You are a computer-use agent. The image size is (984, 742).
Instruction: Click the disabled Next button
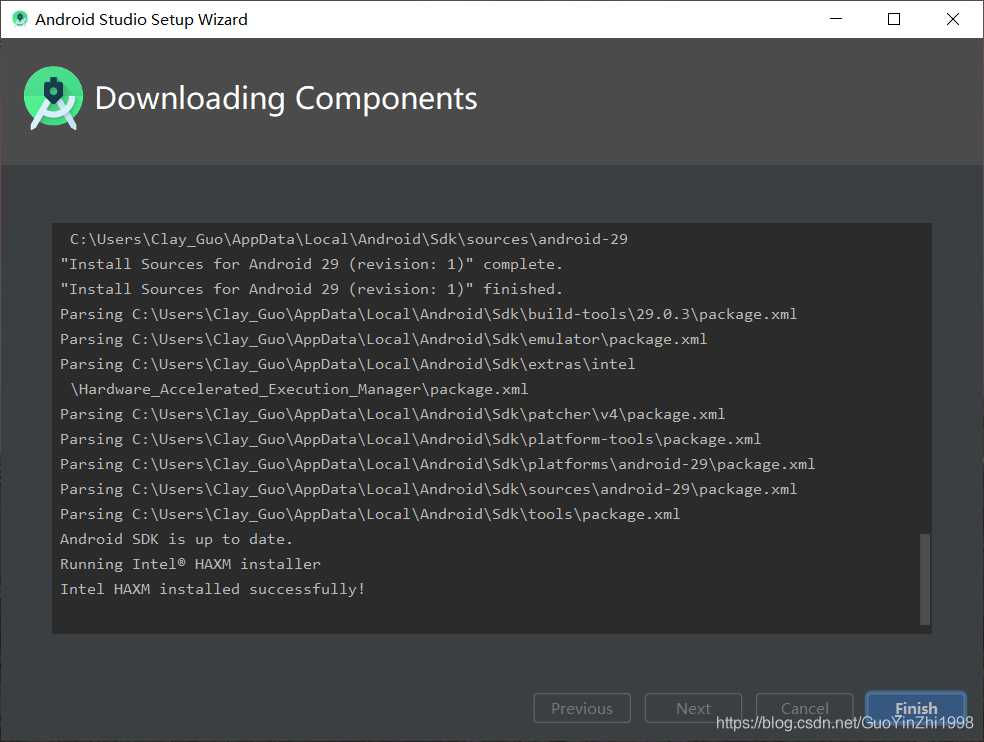click(x=693, y=707)
